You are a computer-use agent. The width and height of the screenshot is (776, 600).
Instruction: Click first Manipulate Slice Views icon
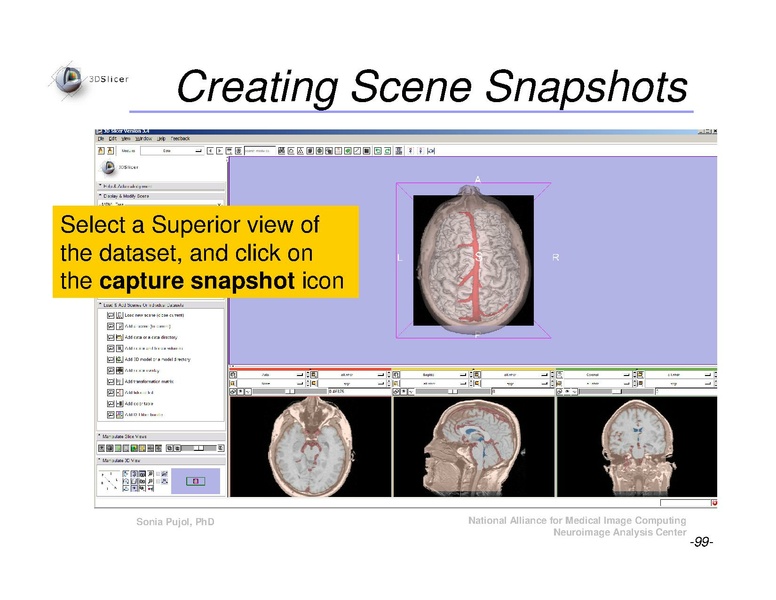(101, 448)
